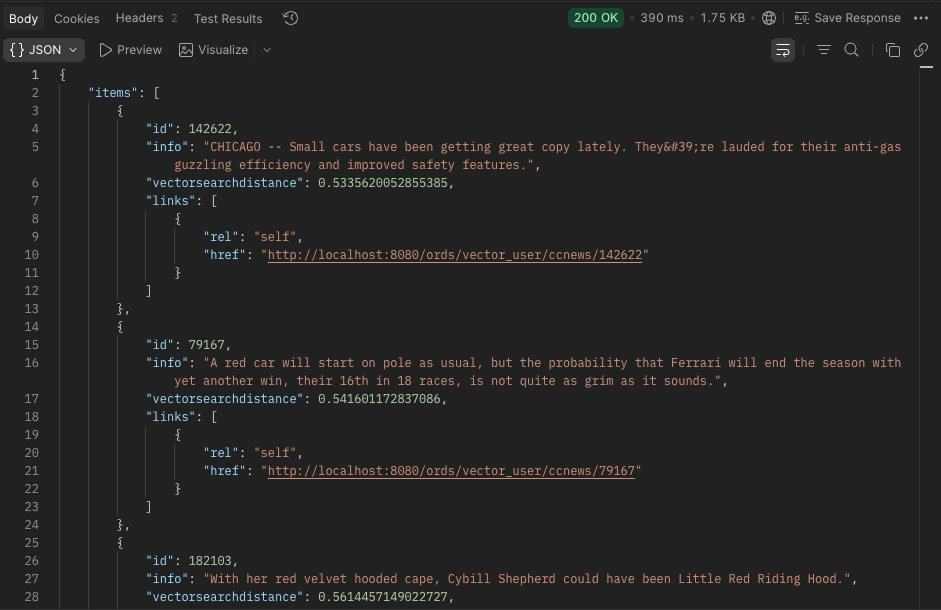The height and width of the screenshot is (610, 941).
Task: Filter the response with the filter icon
Action: pos(823,50)
